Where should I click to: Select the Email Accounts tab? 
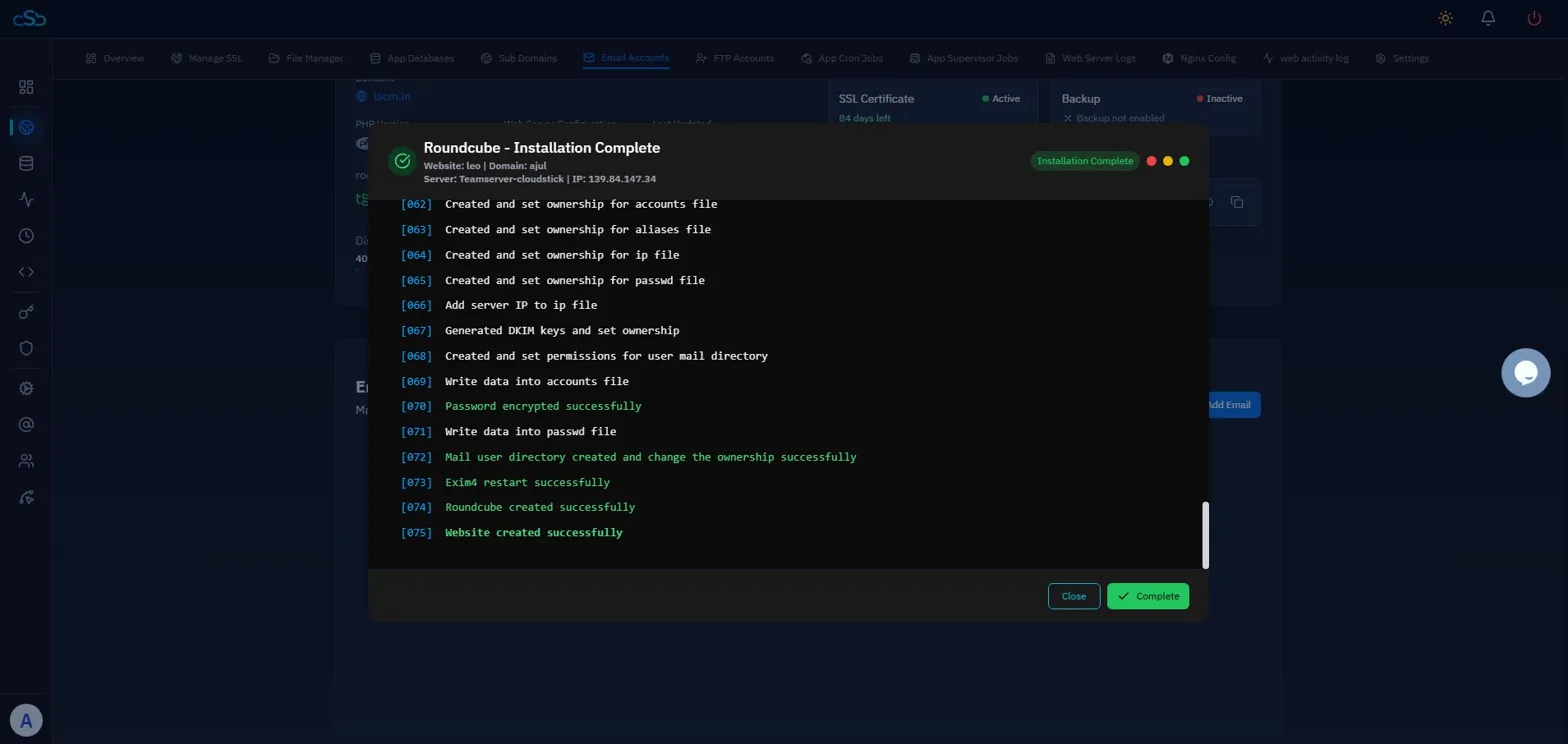click(626, 58)
